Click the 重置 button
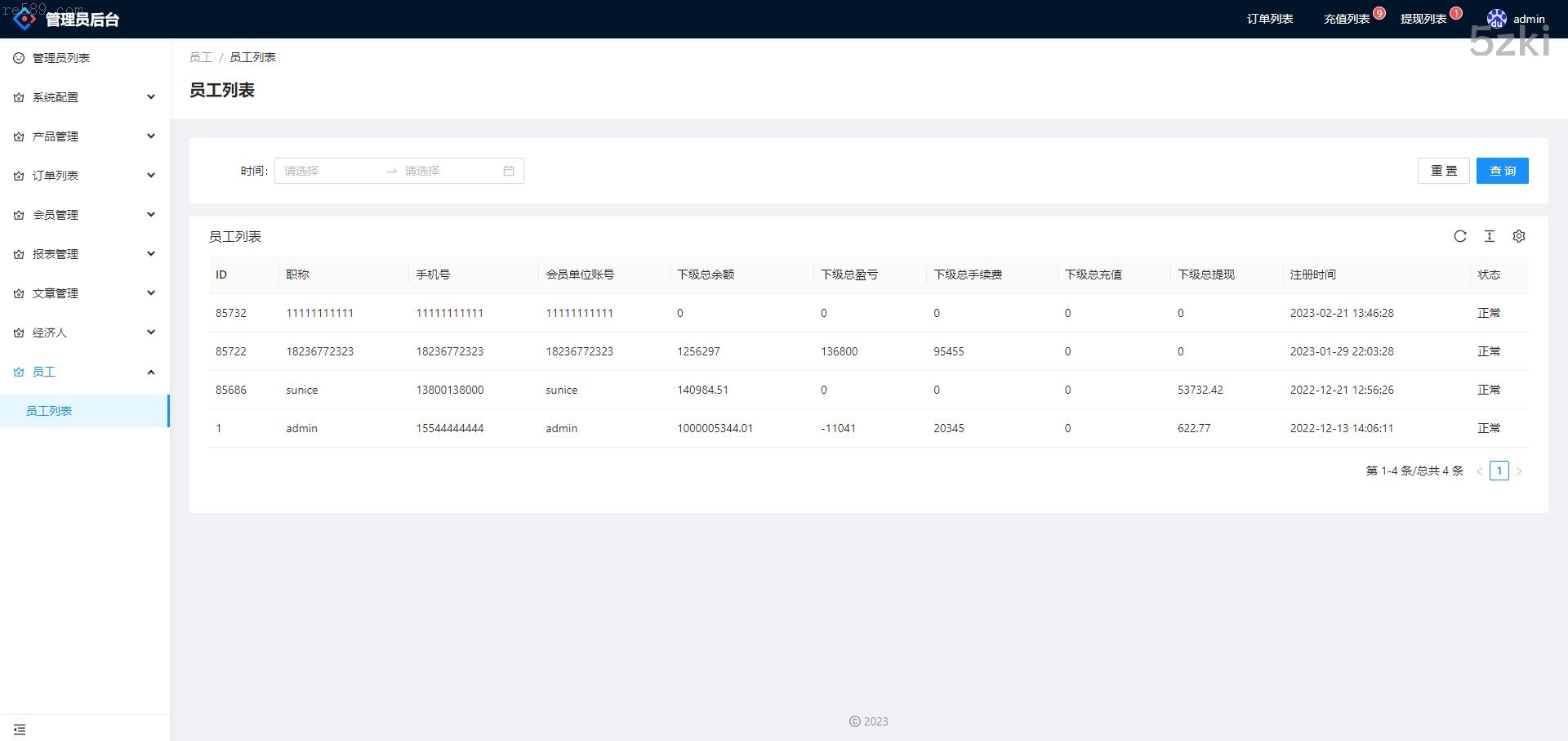Viewport: 1568px width, 741px height. tap(1443, 171)
